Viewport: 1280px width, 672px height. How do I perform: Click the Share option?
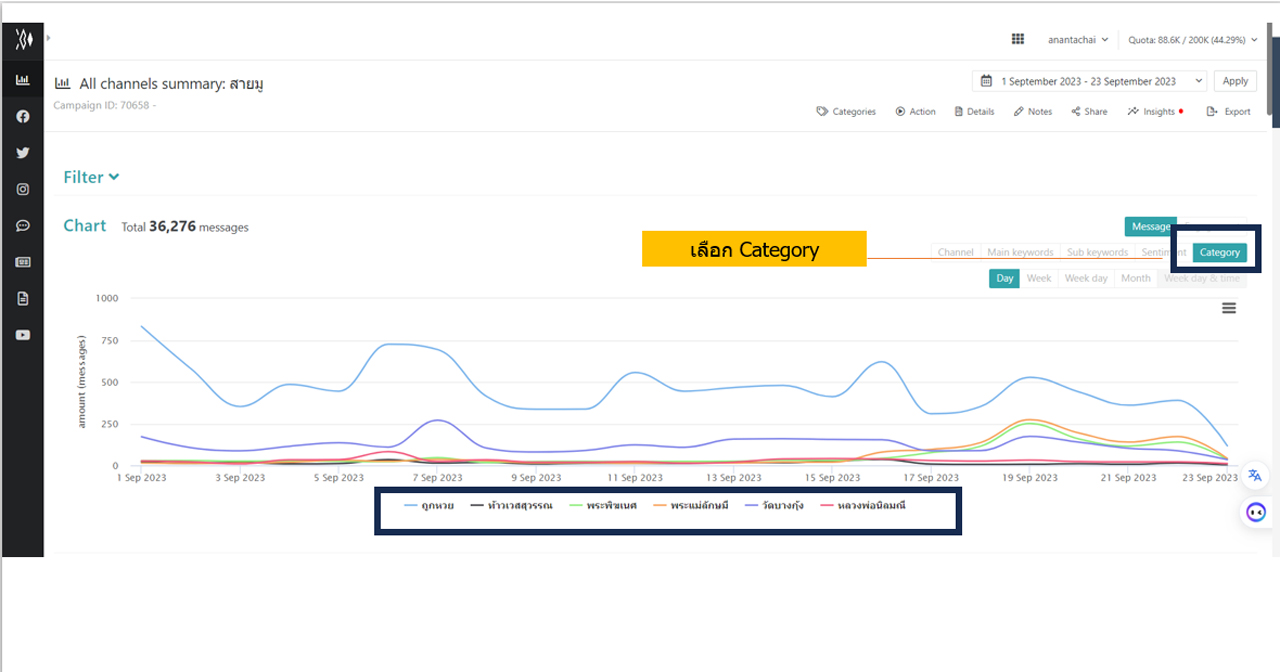[1089, 112]
